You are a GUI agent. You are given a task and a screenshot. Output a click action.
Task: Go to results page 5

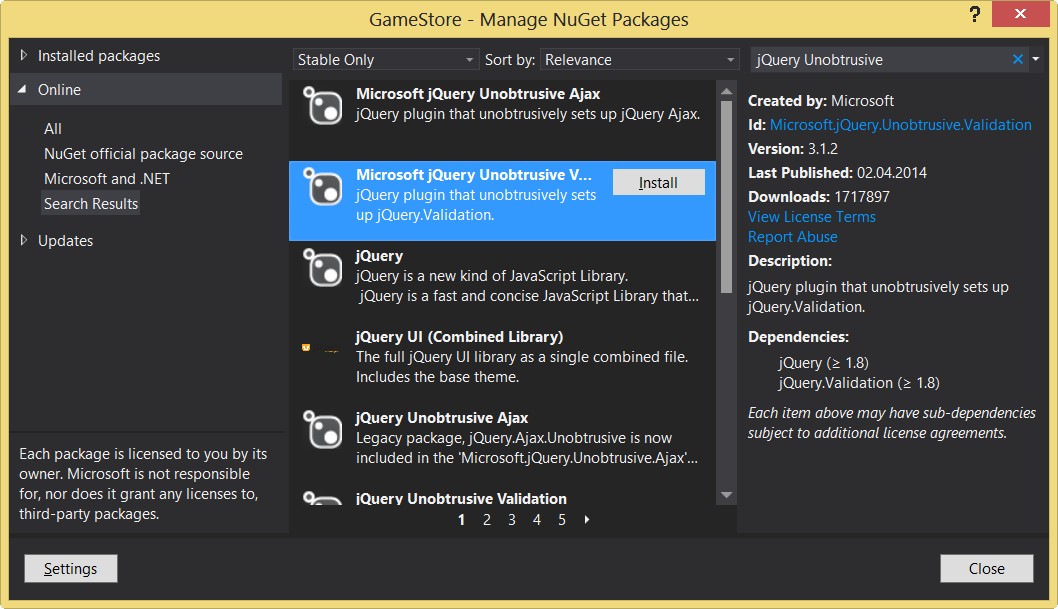[x=561, y=520]
